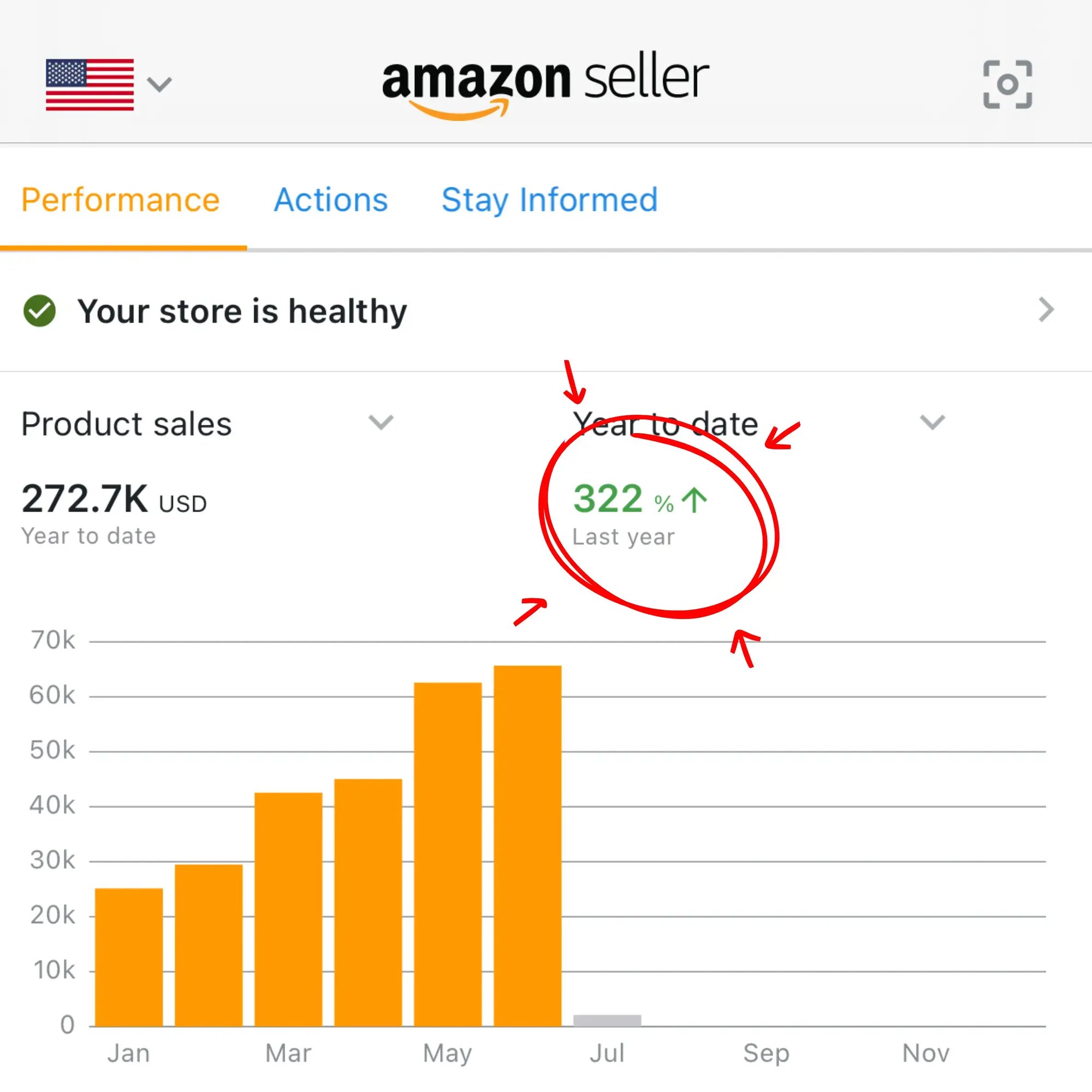Expand the Year to date range dropdown
The width and height of the screenshot is (1092, 1092).
pyautogui.click(x=932, y=422)
